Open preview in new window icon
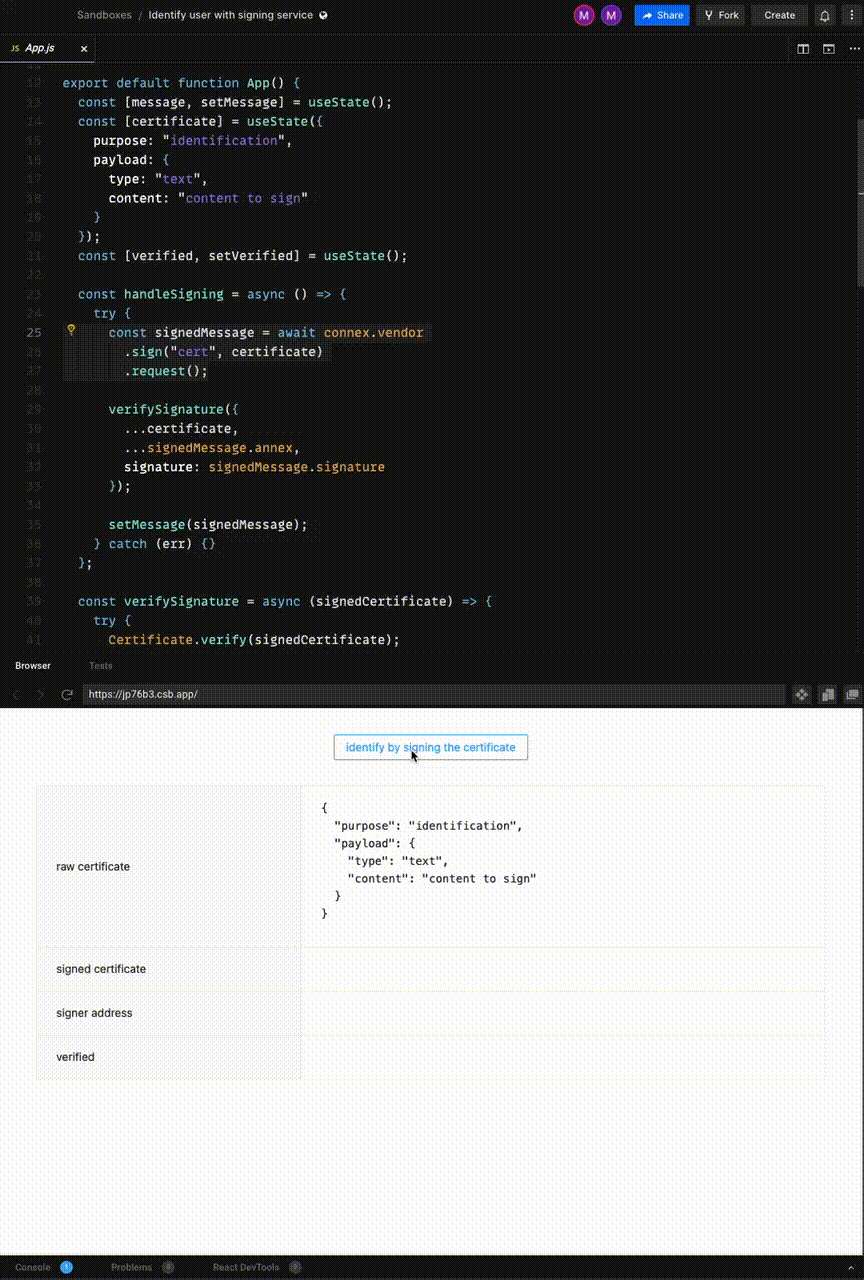864x1280 pixels. [x=852, y=694]
